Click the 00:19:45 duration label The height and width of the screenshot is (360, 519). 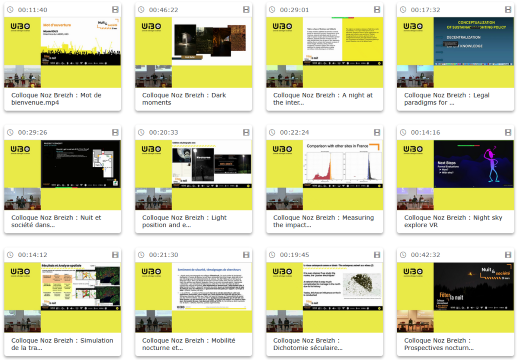click(294, 255)
